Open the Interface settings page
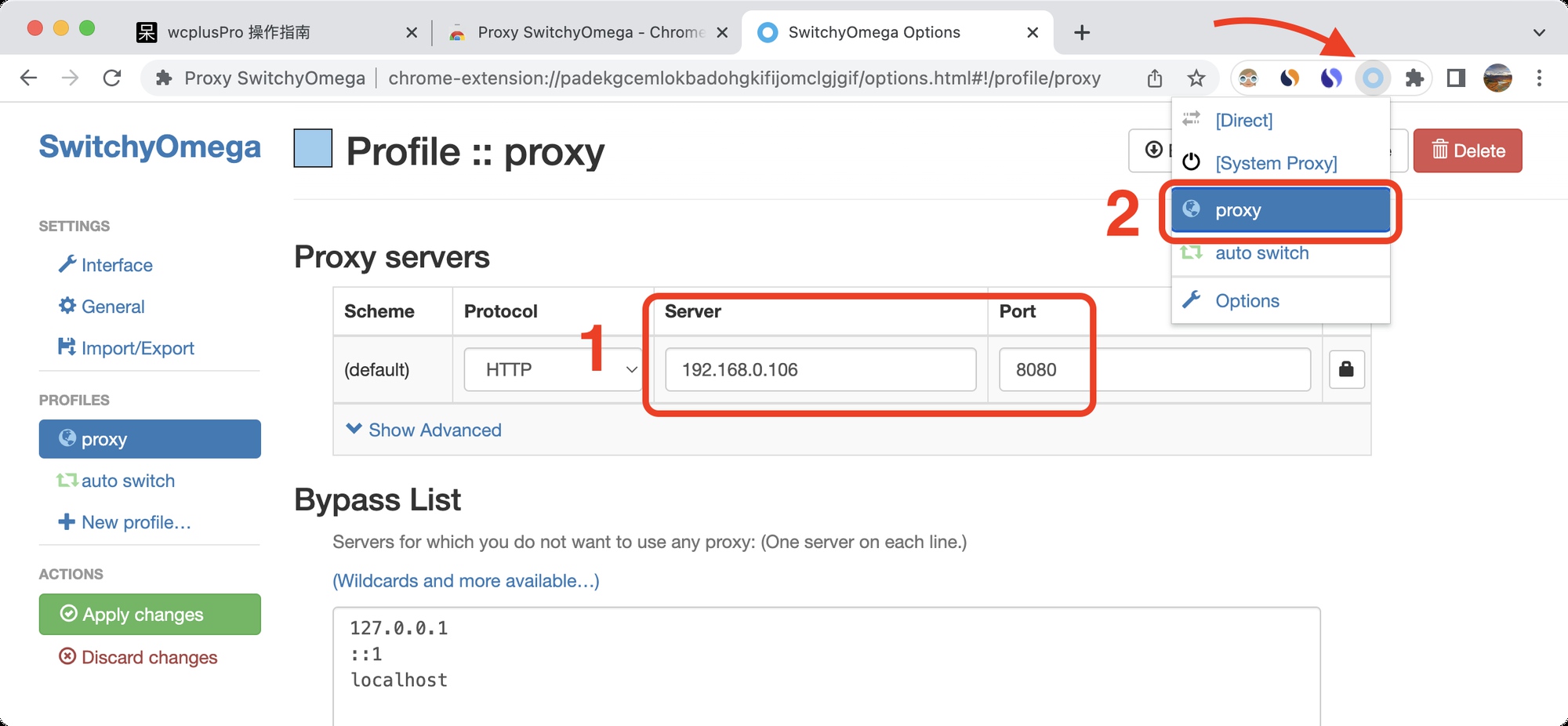1568x726 pixels. click(105, 265)
